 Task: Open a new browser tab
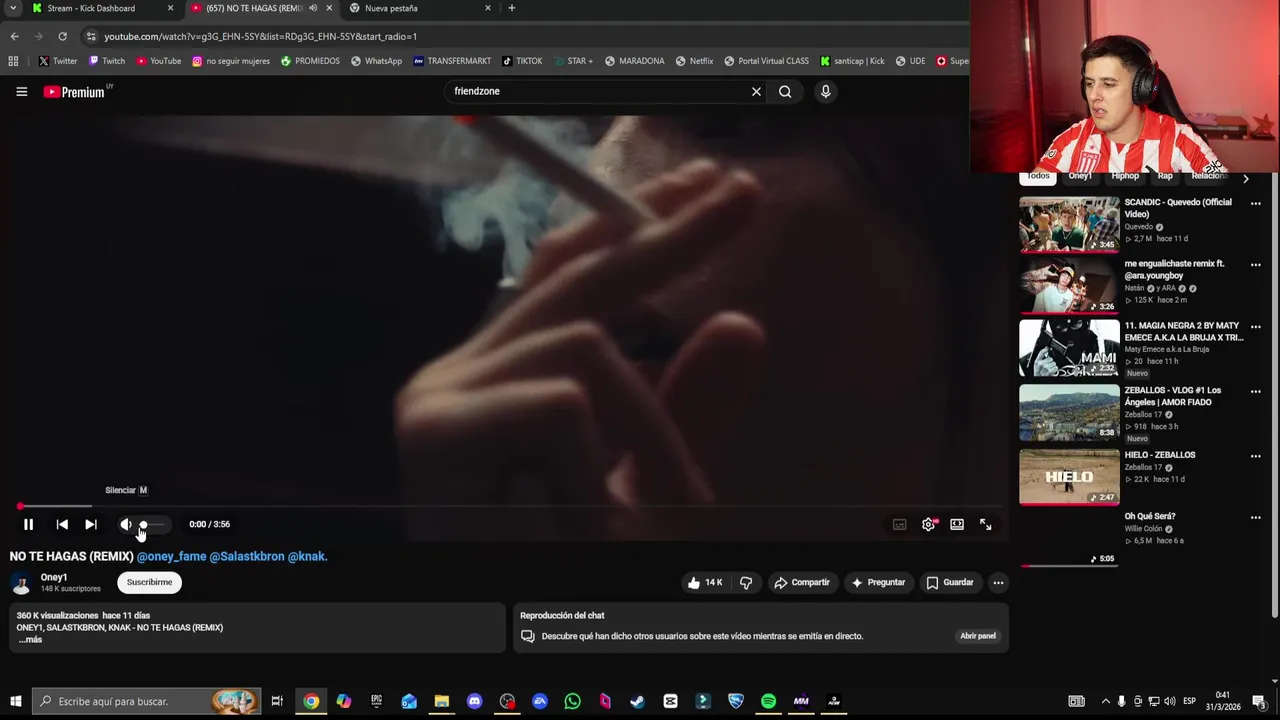coord(512,8)
